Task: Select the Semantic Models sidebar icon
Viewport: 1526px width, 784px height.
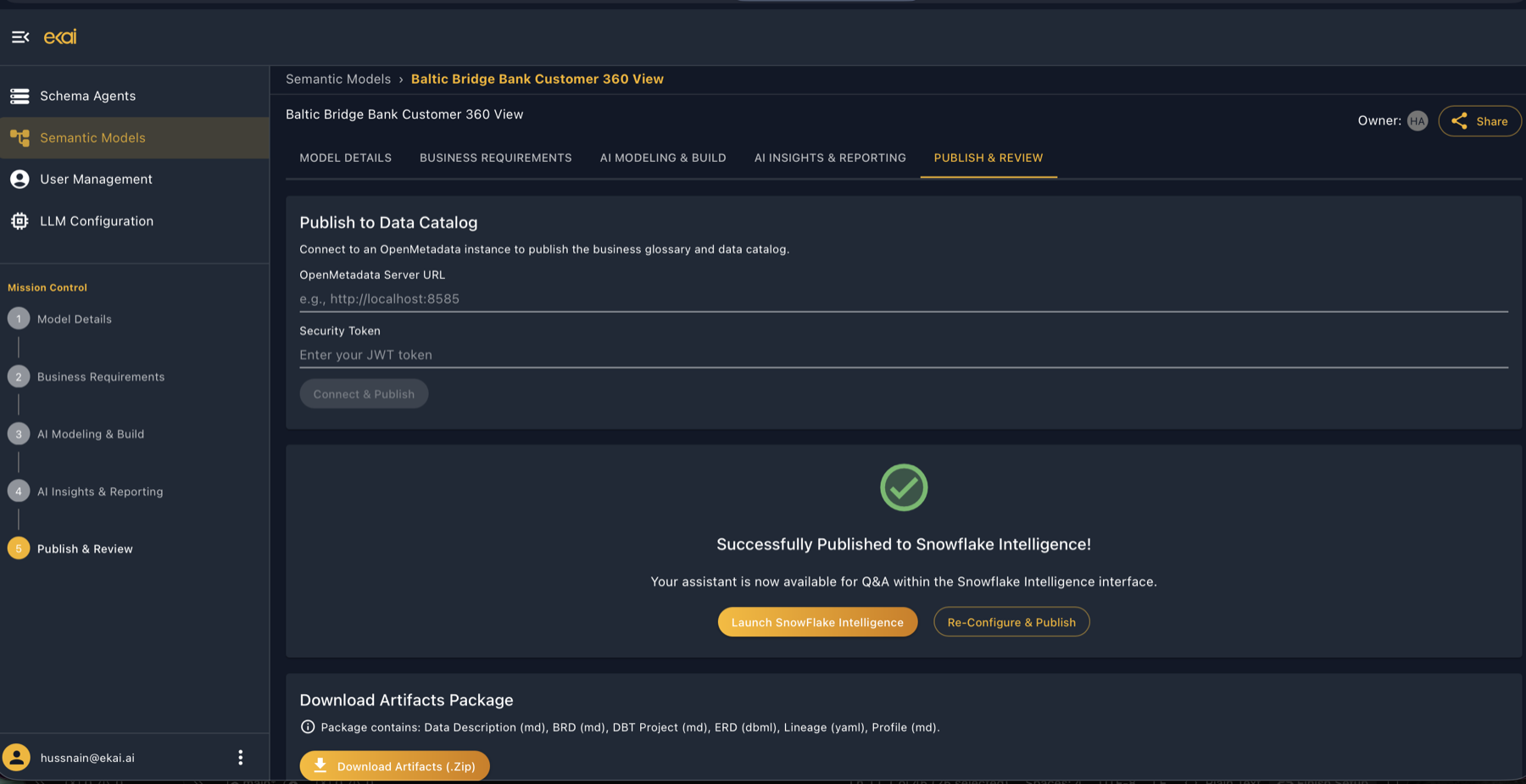Action: (19, 137)
